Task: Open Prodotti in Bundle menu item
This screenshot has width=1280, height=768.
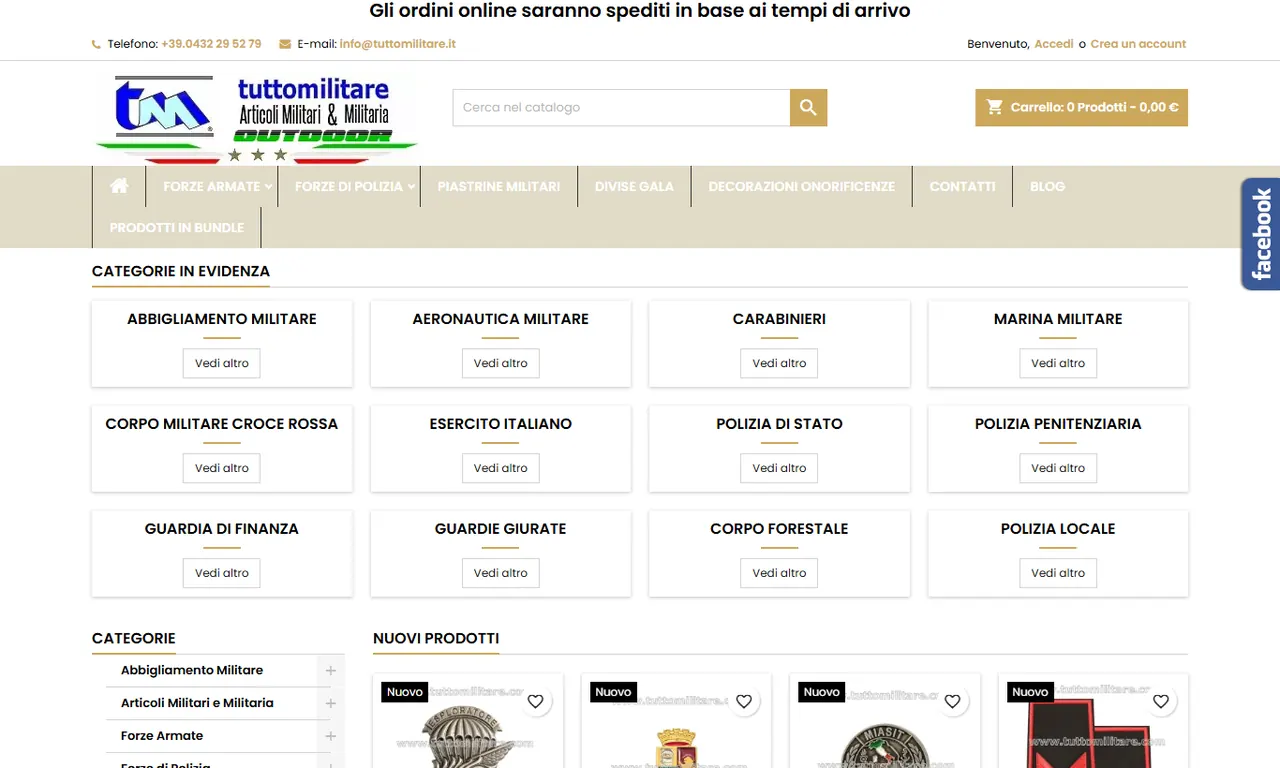Action: coord(177,227)
